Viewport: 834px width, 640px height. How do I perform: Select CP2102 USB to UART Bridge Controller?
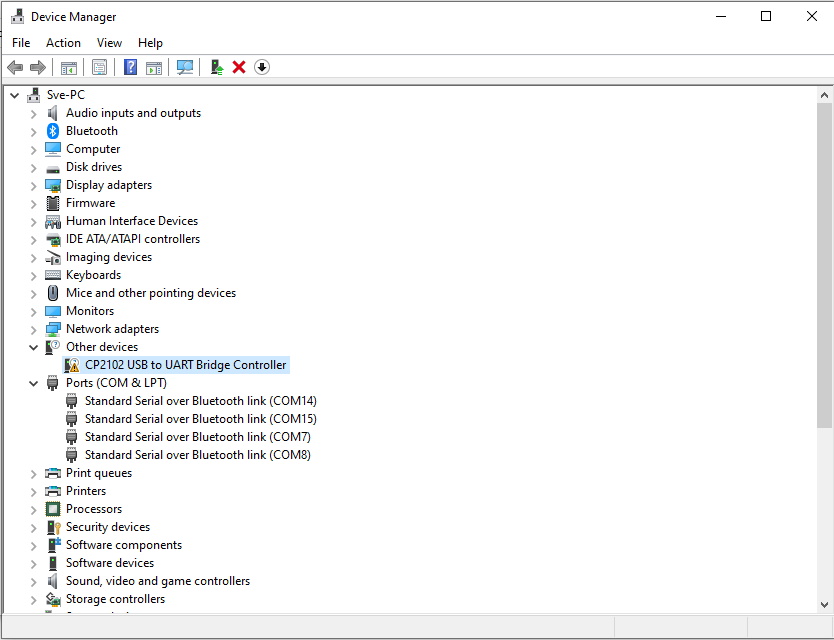pyautogui.click(x=185, y=365)
